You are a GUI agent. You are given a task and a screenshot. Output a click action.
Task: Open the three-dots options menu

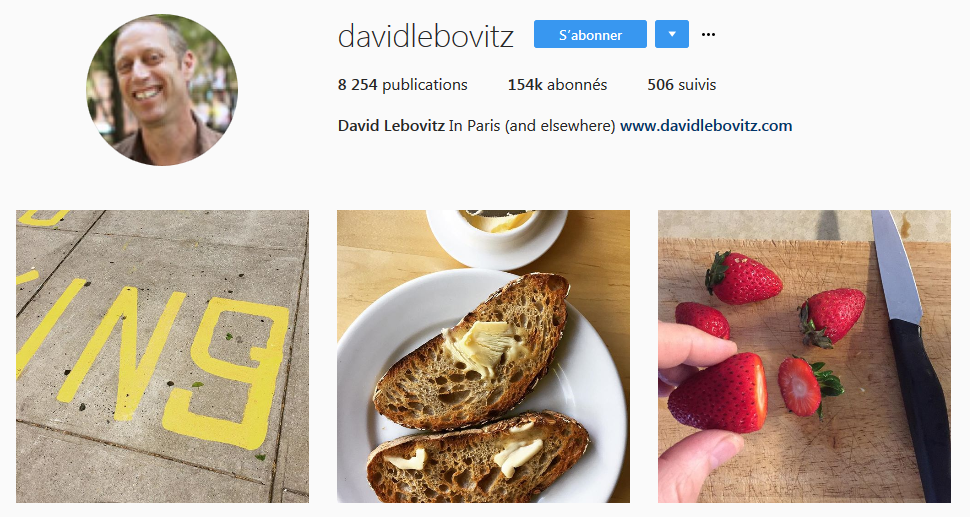pos(708,35)
